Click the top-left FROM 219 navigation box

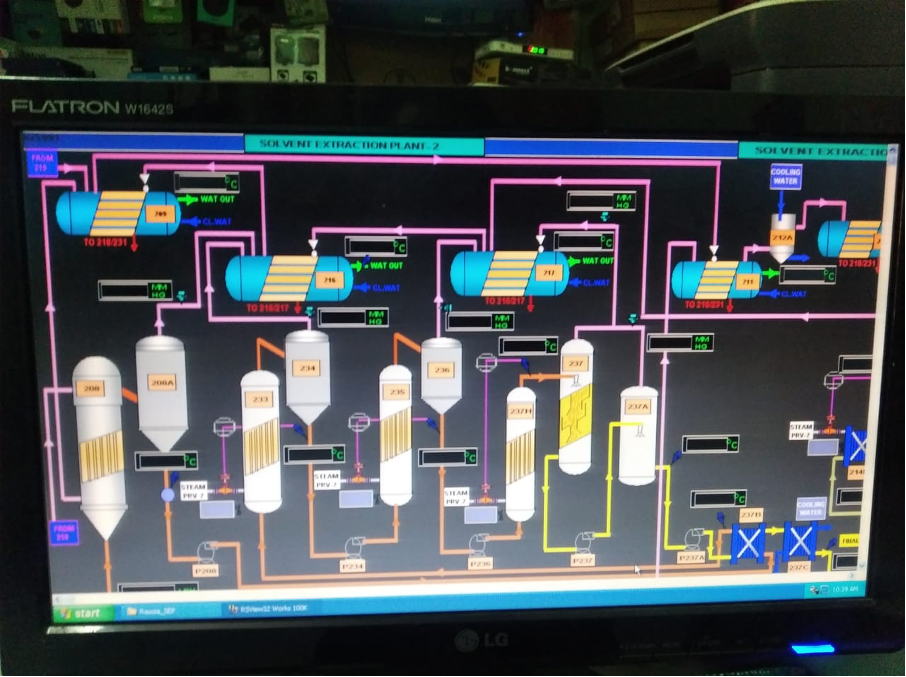pyautogui.click(x=42, y=163)
